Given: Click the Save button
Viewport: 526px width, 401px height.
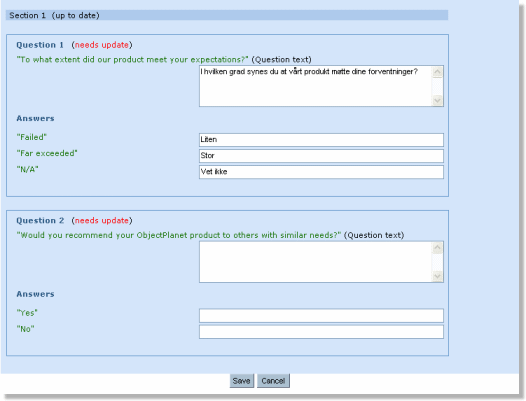Looking at the screenshot, I should [x=242, y=381].
